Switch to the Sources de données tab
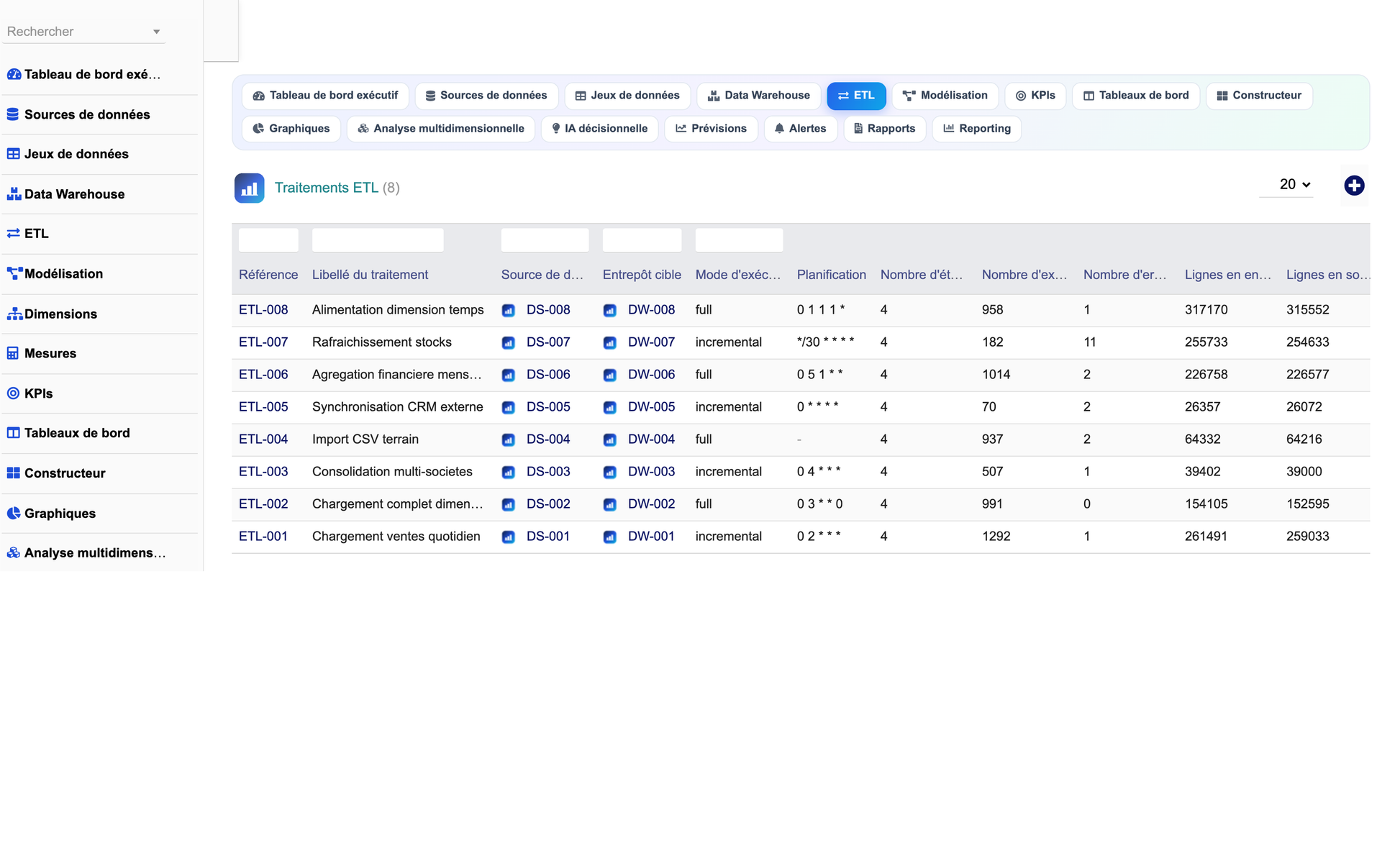 coord(486,96)
